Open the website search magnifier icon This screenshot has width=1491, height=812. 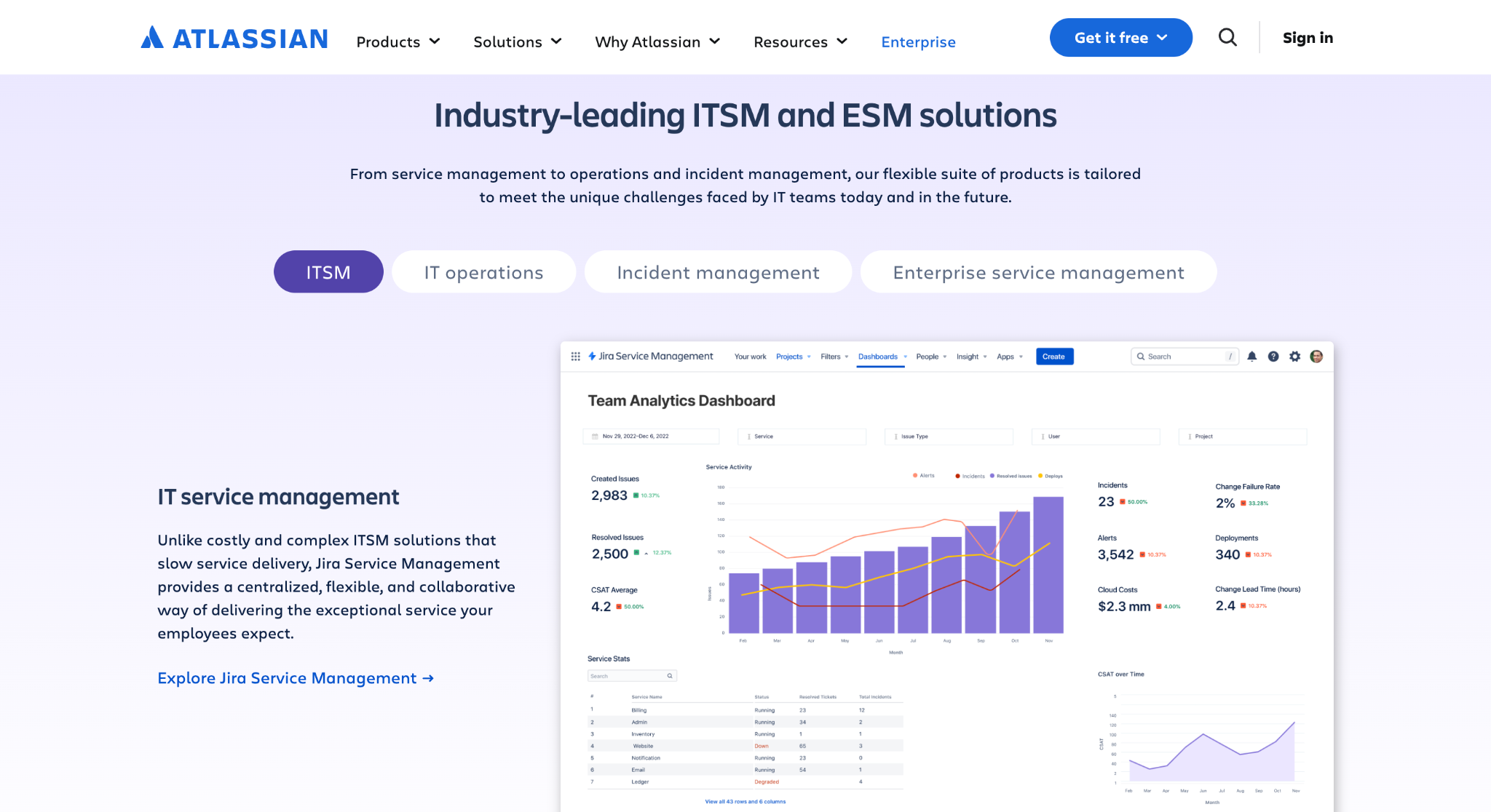pos(1227,37)
